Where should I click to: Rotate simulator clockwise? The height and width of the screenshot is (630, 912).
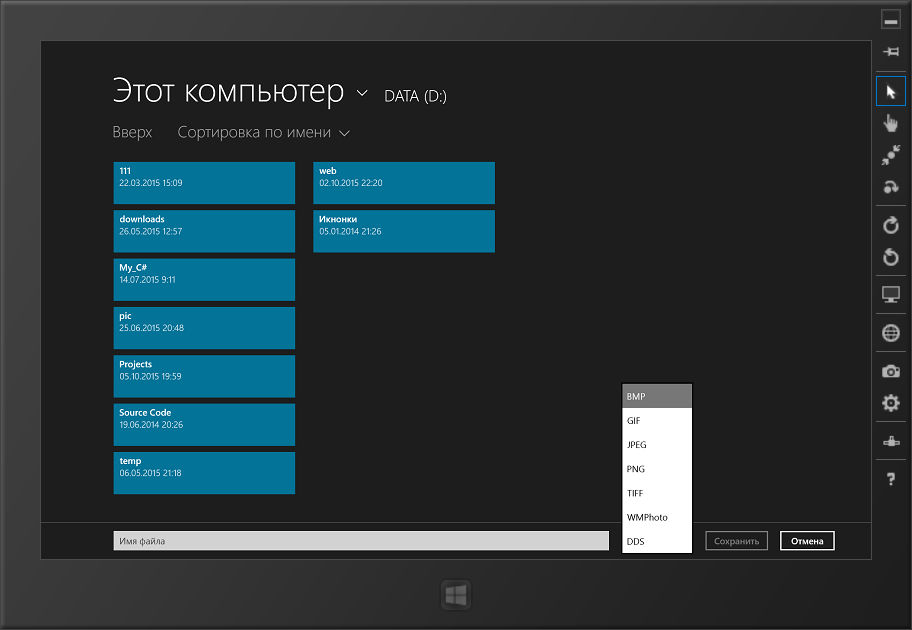click(x=890, y=225)
